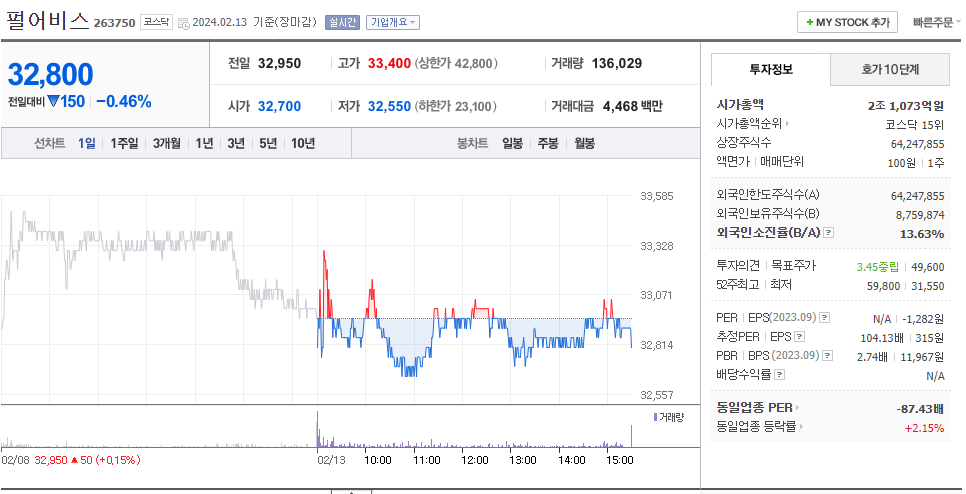Click the help icon beside 외국인소진율(B/A)
The width and height of the screenshot is (966, 494).
click(829, 233)
